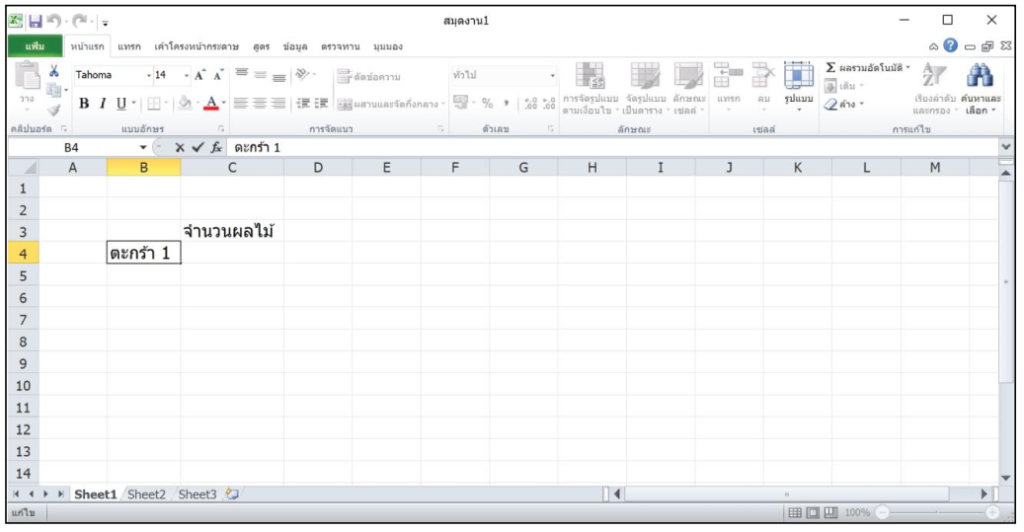
Task: Click the green แฟ้ม file button
Action: point(36,47)
